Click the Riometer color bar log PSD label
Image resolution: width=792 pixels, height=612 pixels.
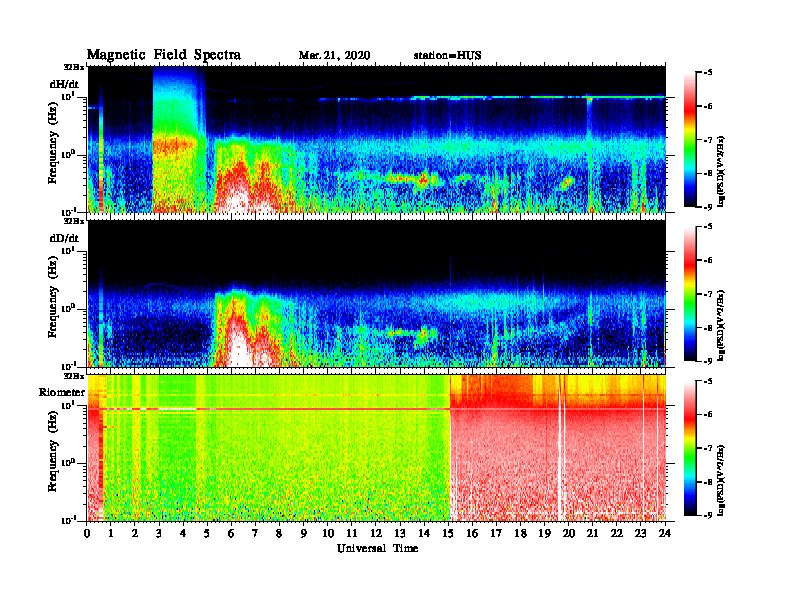tap(722, 480)
